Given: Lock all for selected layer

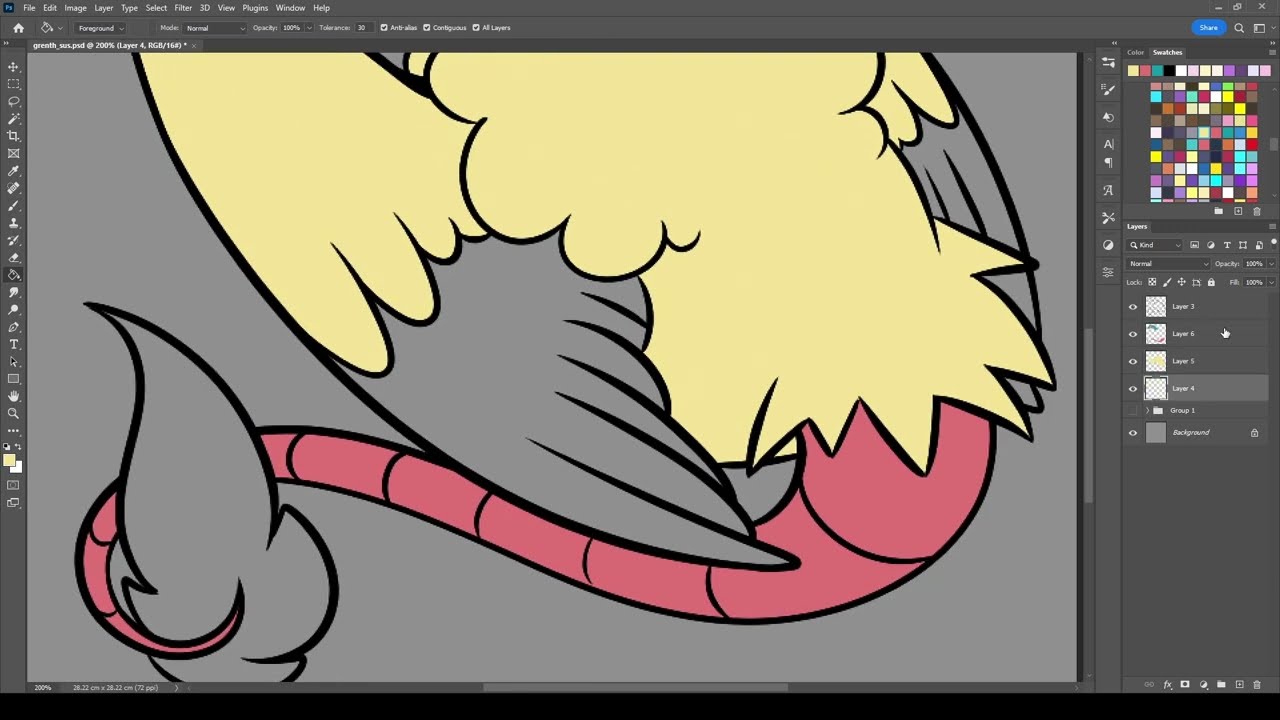Looking at the screenshot, I should [1211, 282].
